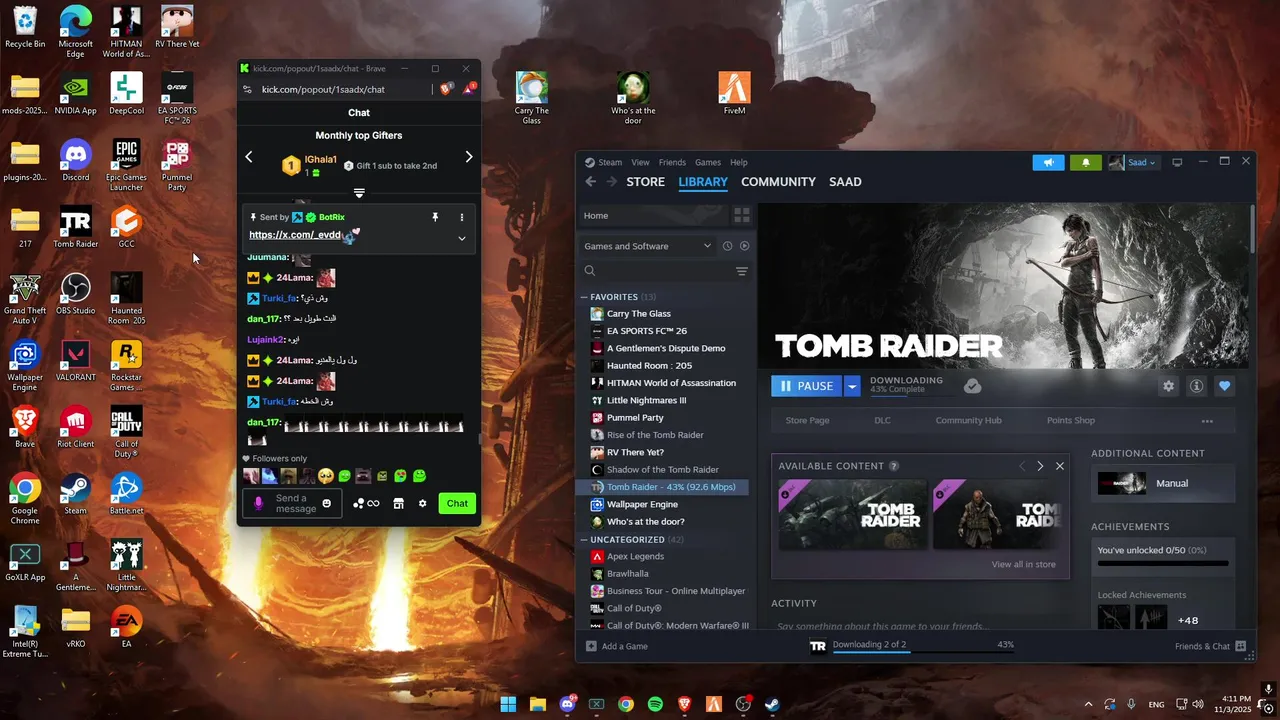Open advanced library filter options icon
This screenshot has width=1280, height=720.
point(742,271)
